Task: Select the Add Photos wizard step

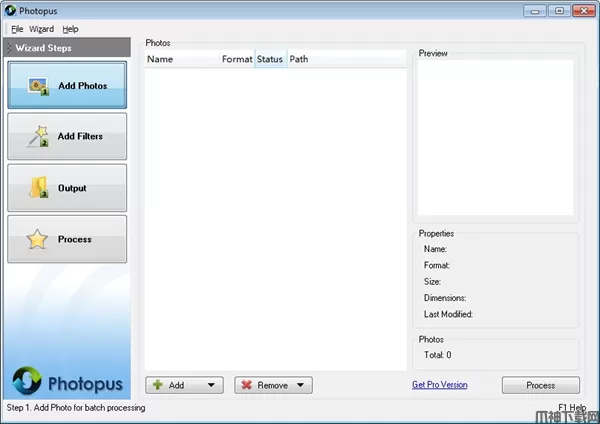Action: pos(67,85)
